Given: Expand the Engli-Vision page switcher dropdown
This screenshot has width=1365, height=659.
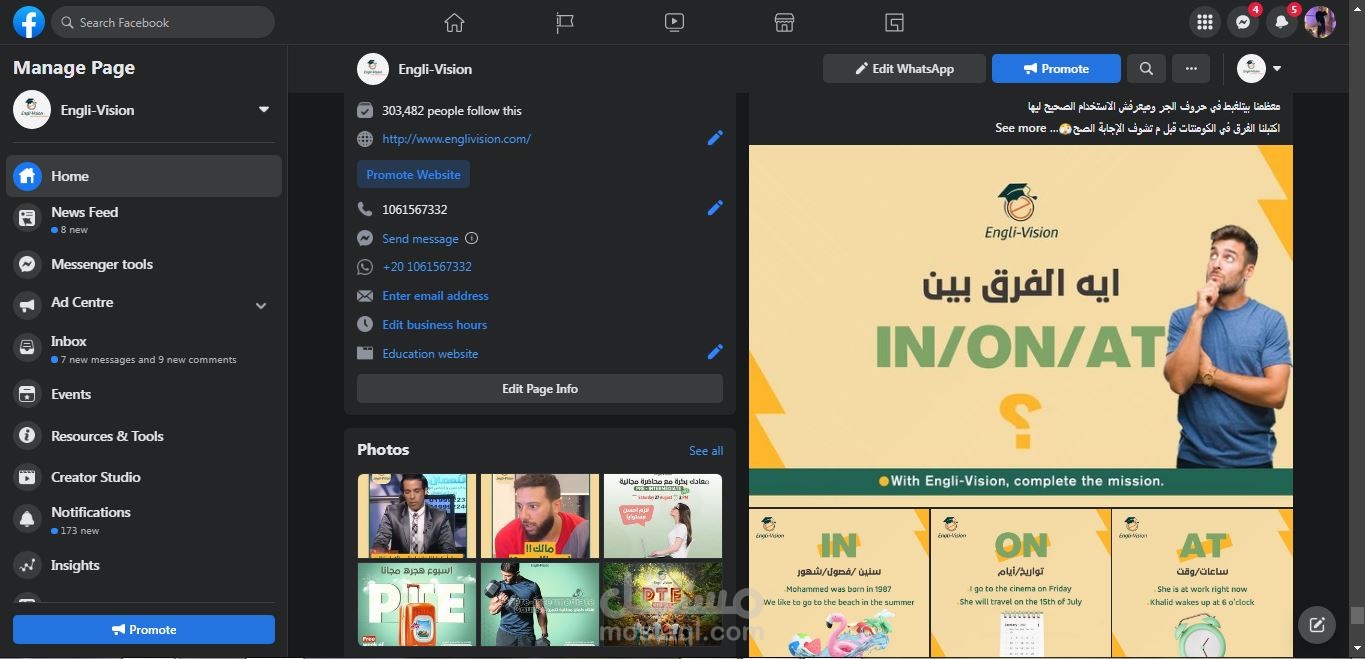Looking at the screenshot, I should (264, 110).
